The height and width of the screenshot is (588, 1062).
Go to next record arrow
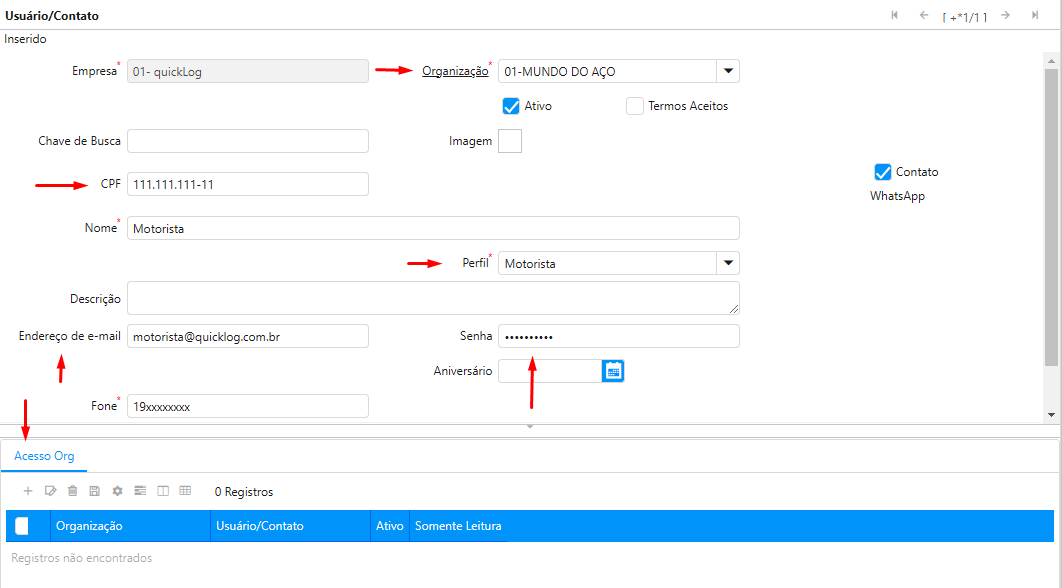pyautogui.click(x=1005, y=15)
